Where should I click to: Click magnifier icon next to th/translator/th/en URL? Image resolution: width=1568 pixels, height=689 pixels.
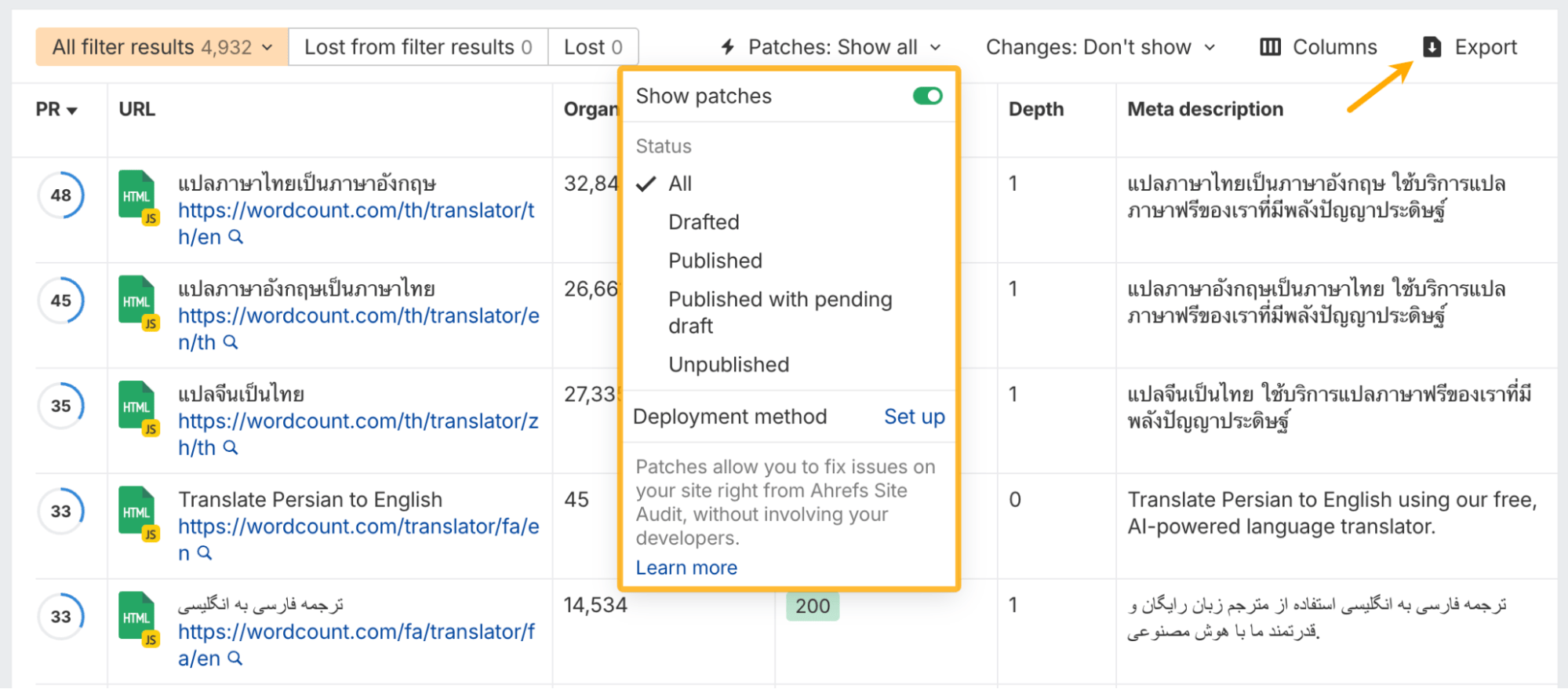click(x=235, y=237)
